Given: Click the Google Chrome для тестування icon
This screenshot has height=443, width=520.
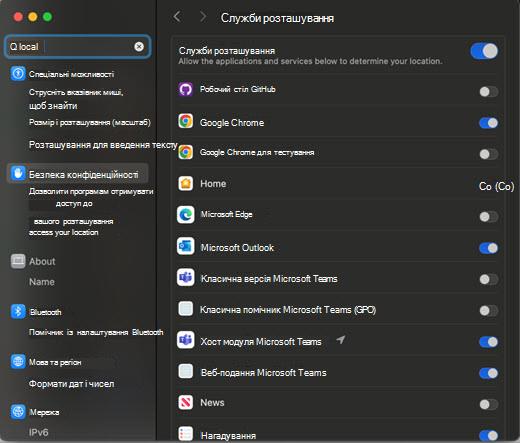Looking at the screenshot, I should 186,152.
